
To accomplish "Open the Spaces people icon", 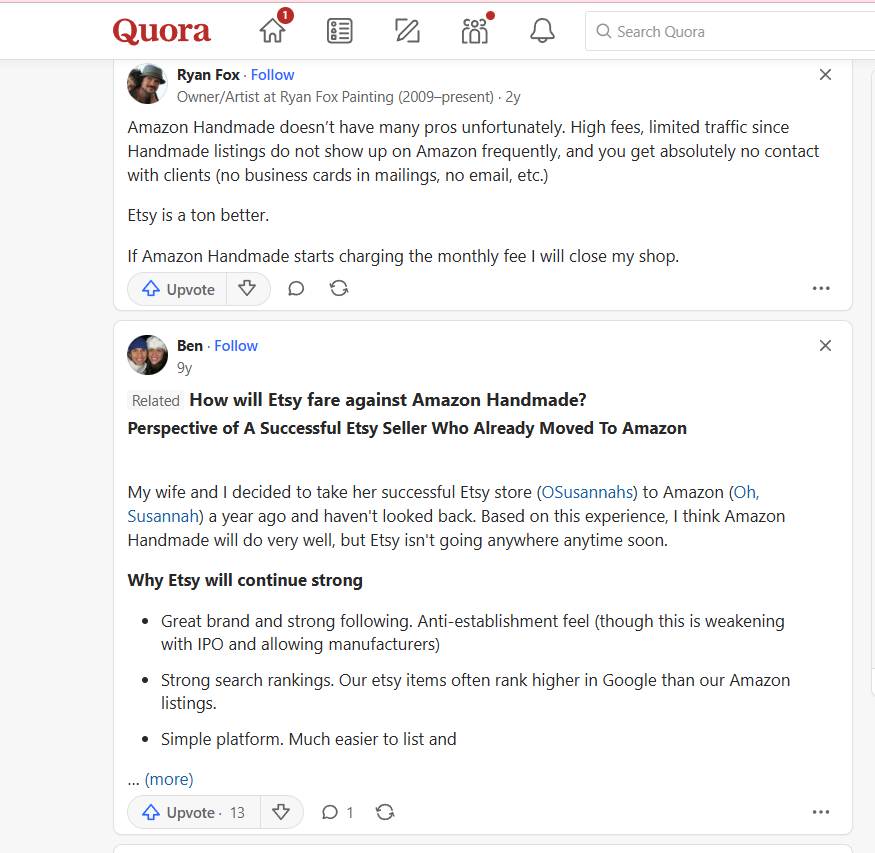I will click(474, 31).
